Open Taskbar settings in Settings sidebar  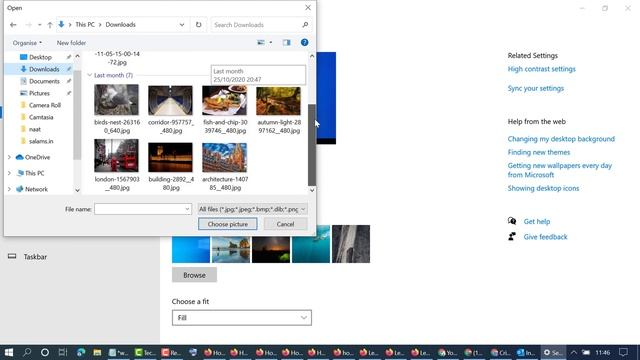click(x=35, y=257)
